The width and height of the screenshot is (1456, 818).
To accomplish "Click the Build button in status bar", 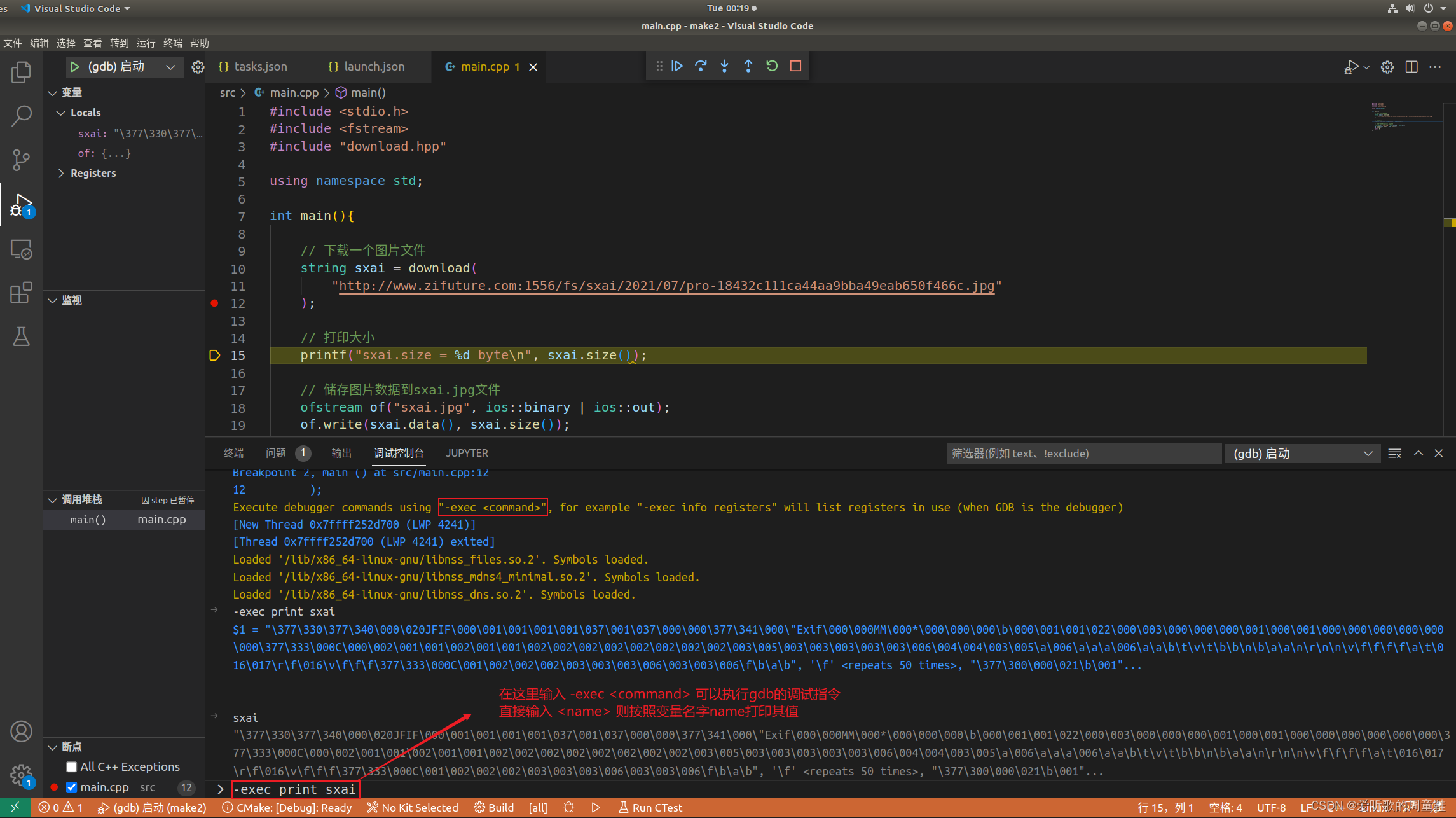I will [x=494, y=808].
